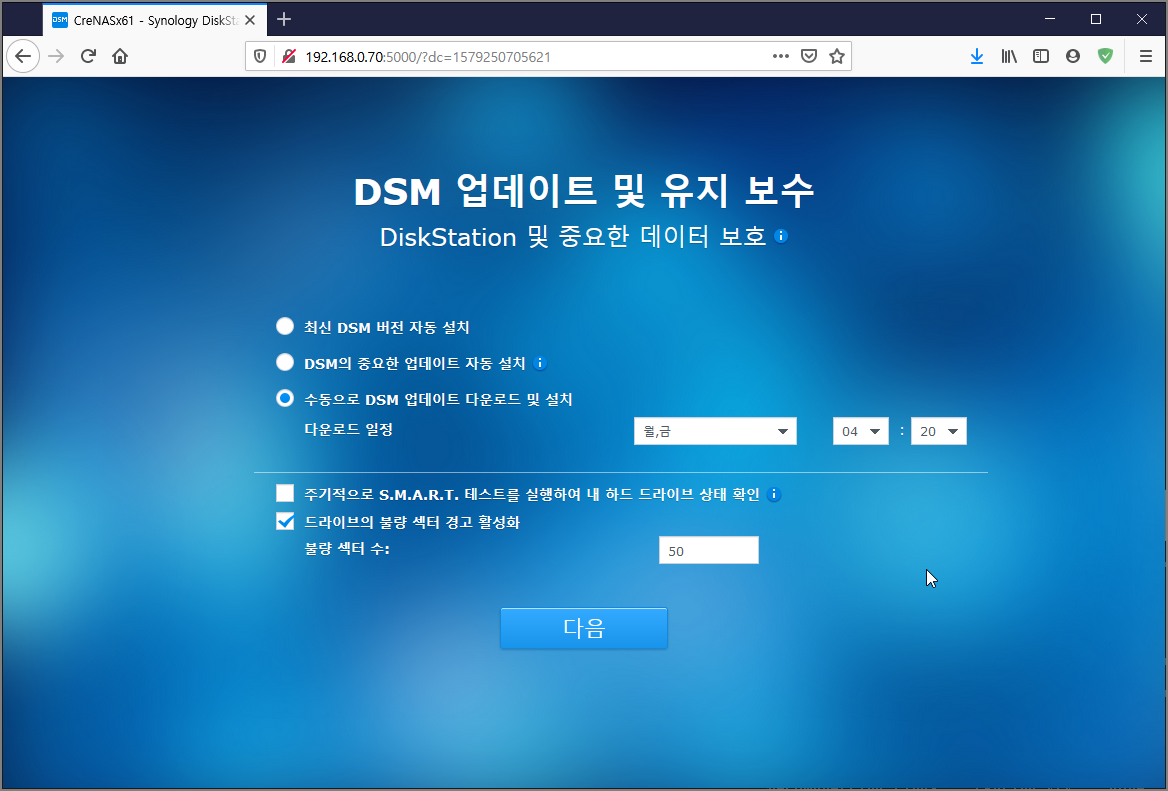Select DSM의 중요한 업데이트 자동 설치 radio
The image size is (1168, 791).
tap(285, 362)
